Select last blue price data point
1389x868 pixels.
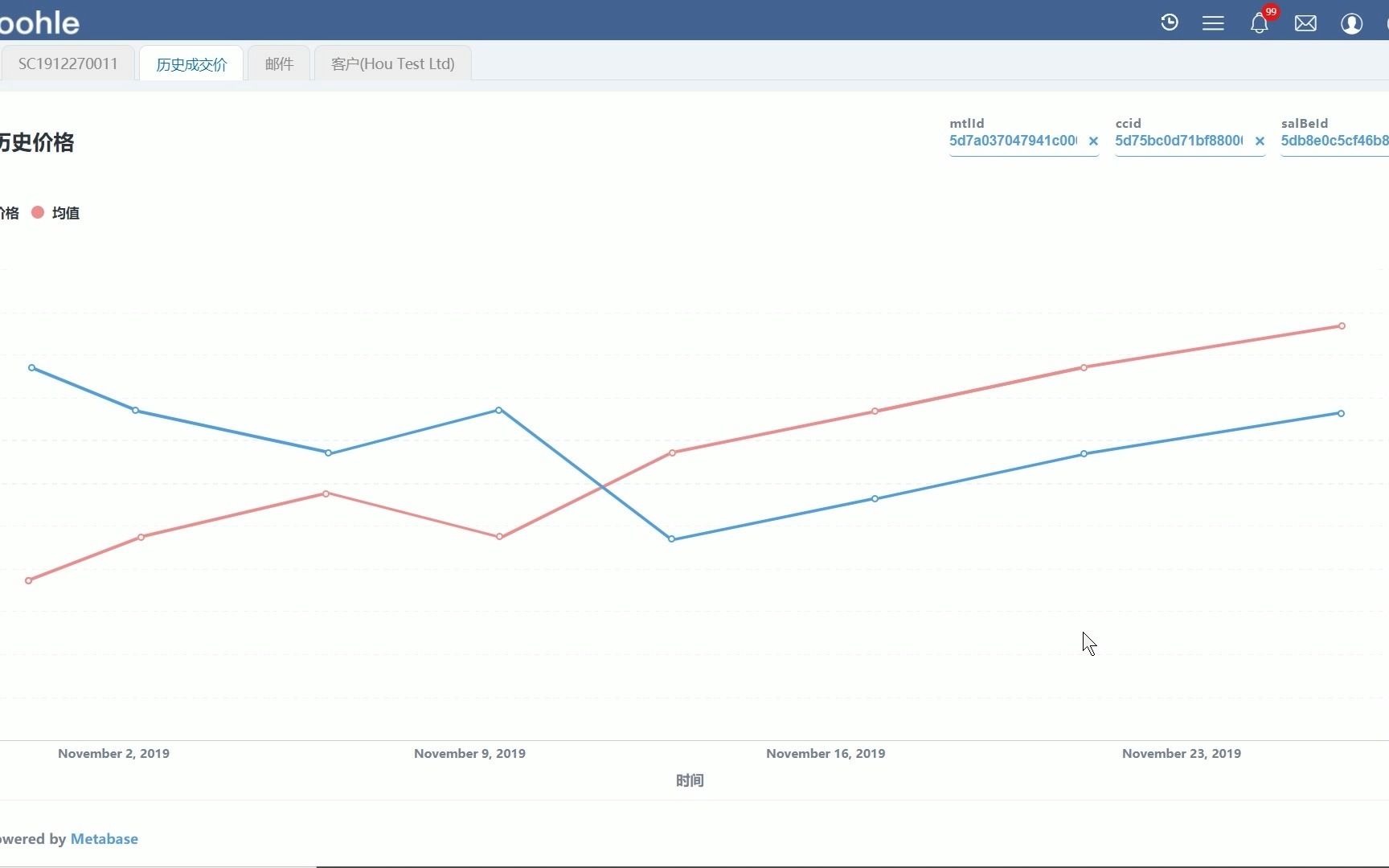coord(1341,413)
